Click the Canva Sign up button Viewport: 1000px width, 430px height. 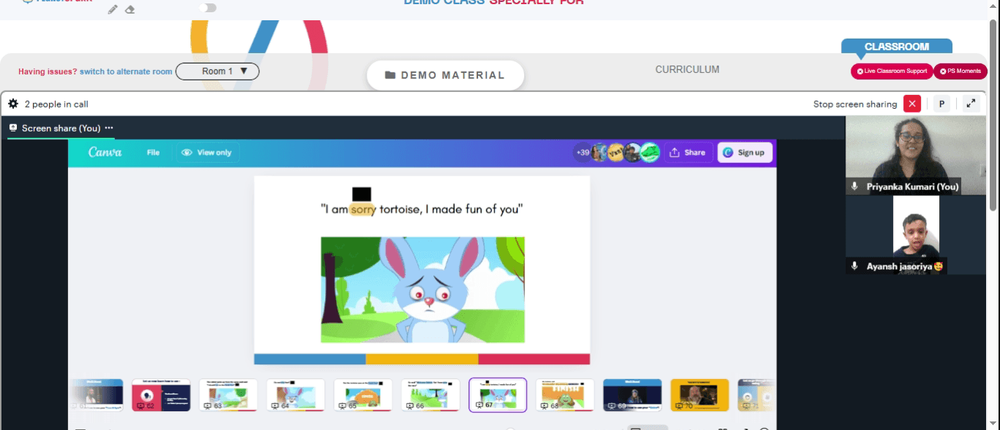pyautogui.click(x=744, y=152)
